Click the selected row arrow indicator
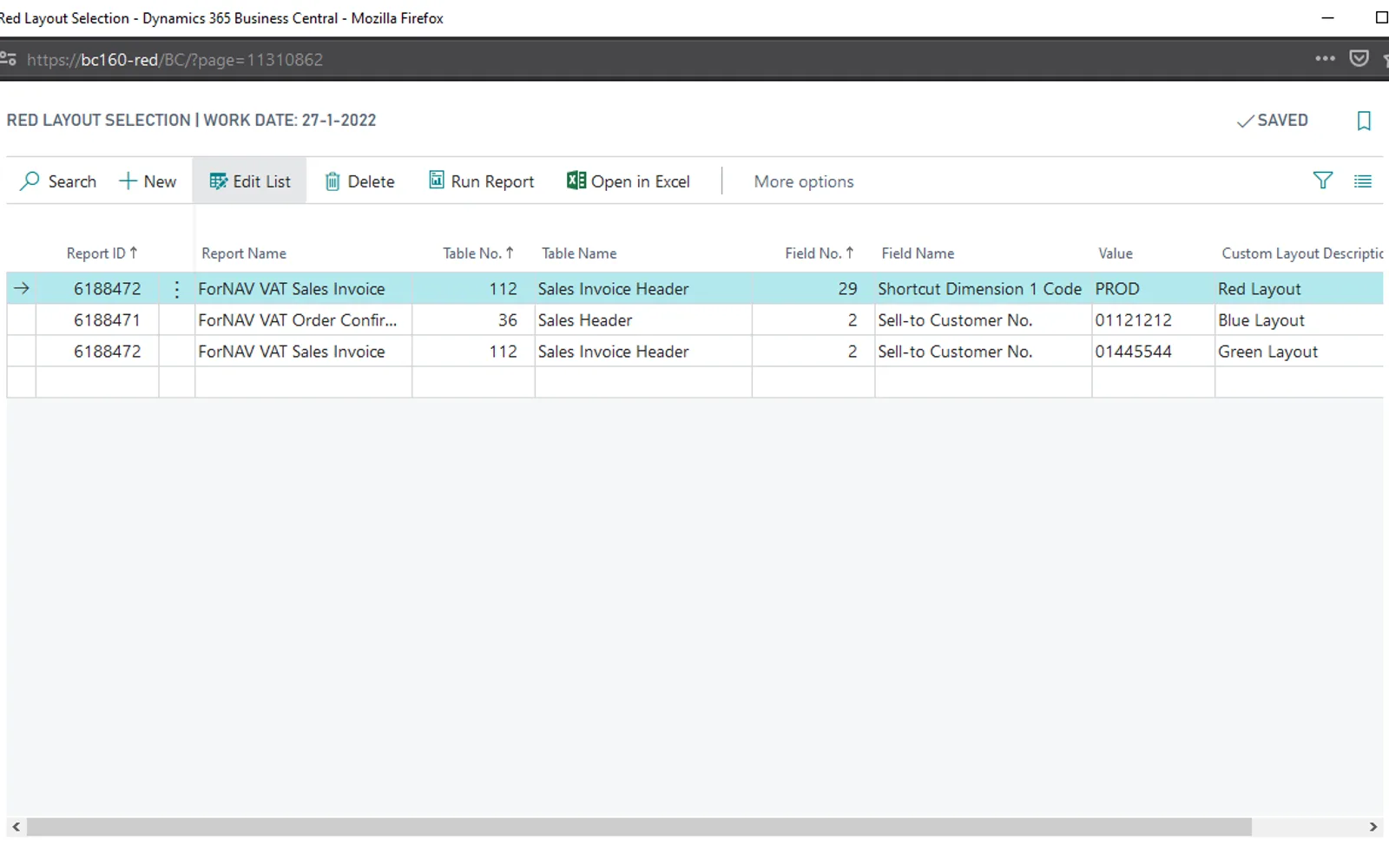The image size is (1389, 868). (x=22, y=288)
